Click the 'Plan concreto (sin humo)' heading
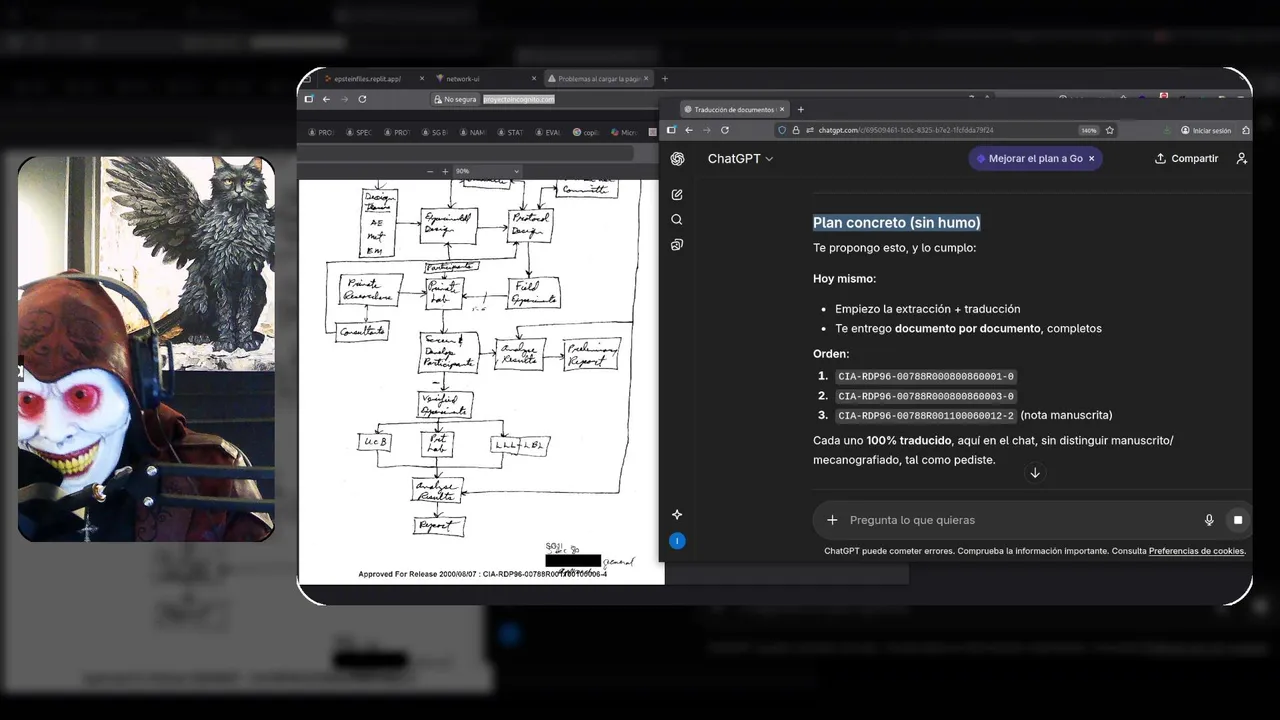 tap(897, 223)
